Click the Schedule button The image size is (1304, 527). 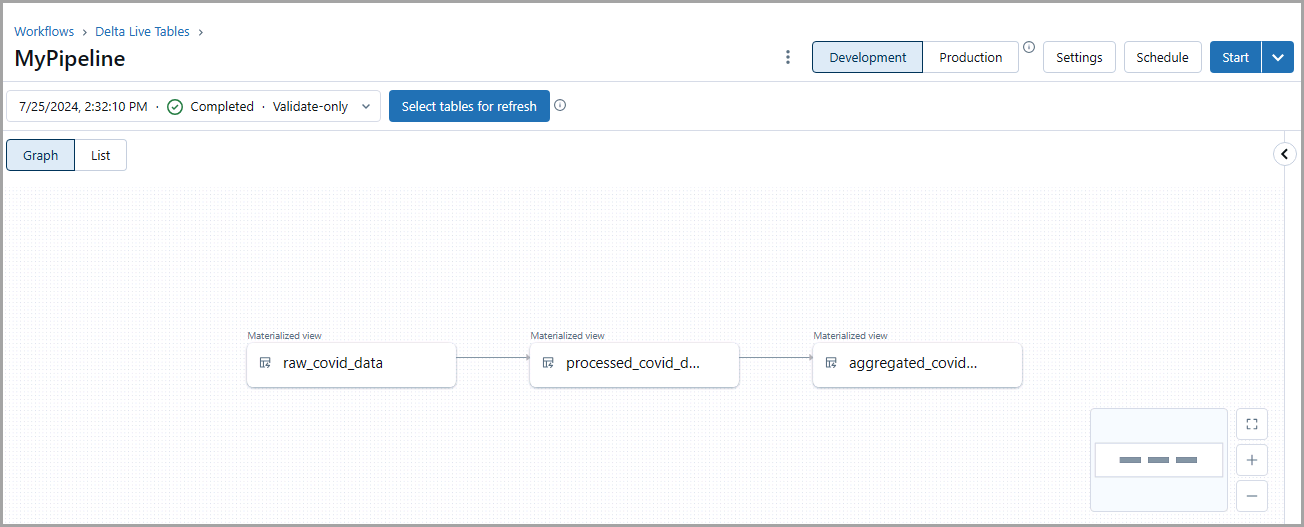click(1162, 57)
